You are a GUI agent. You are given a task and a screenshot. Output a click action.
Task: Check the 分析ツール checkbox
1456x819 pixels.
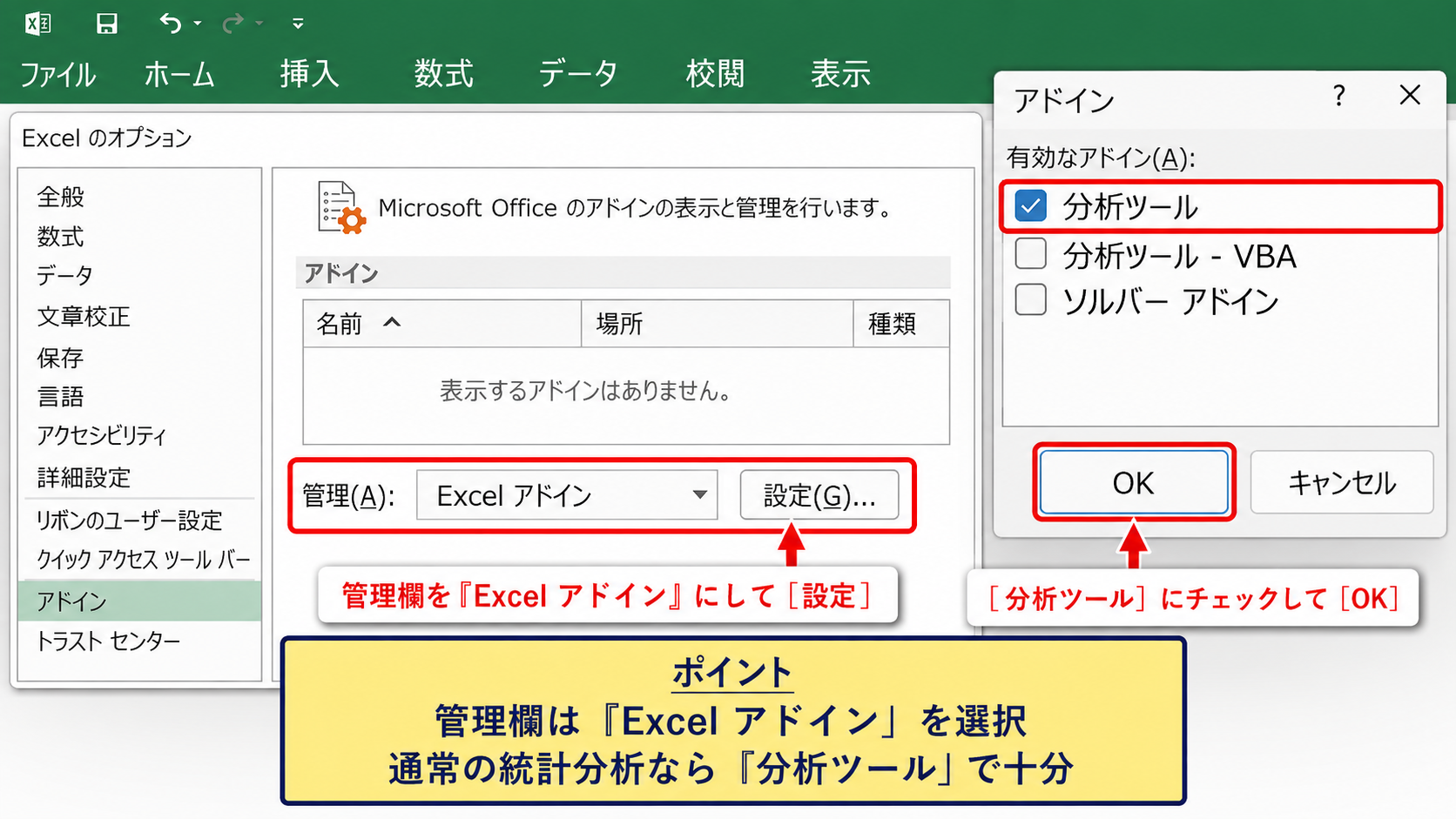point(1031,206)
